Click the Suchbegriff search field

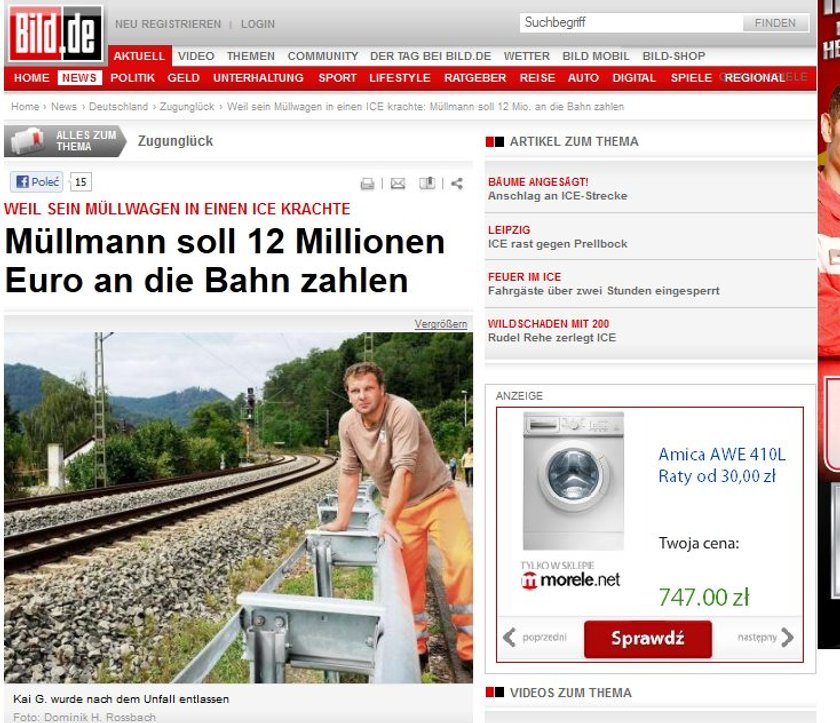631,22
